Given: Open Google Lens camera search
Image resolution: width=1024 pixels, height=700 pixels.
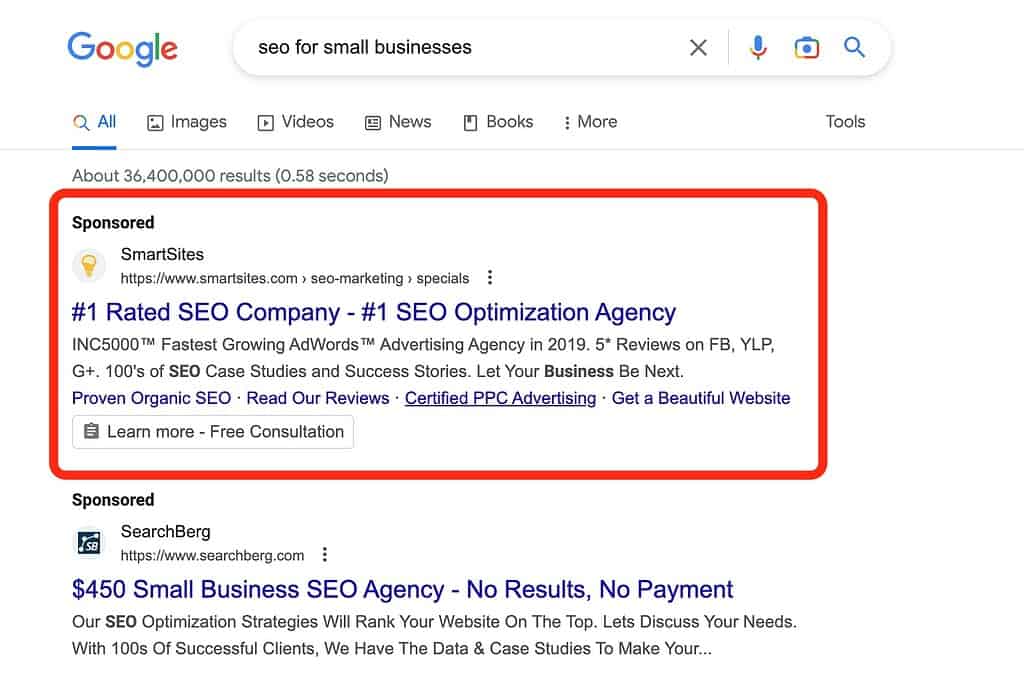Looking at the screenshot, I should coord(806,47).
